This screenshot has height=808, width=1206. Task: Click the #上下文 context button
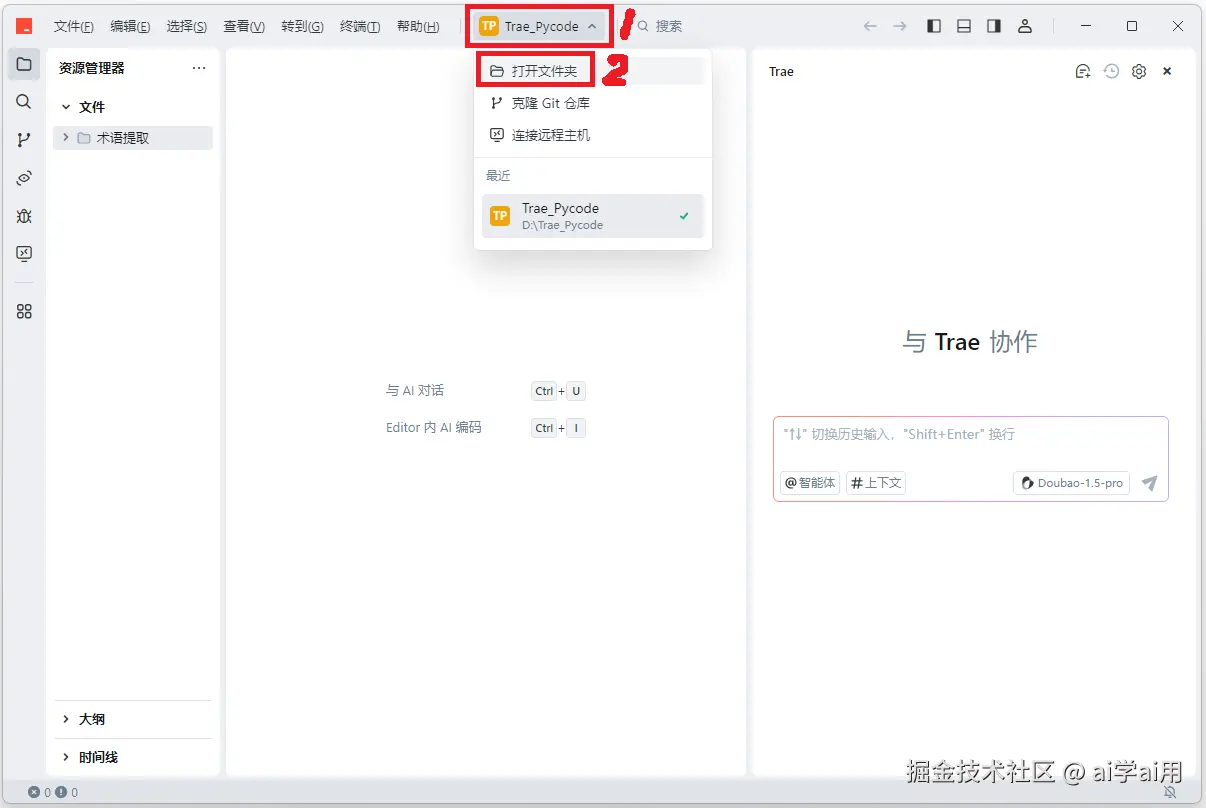[x=876, y=483]
